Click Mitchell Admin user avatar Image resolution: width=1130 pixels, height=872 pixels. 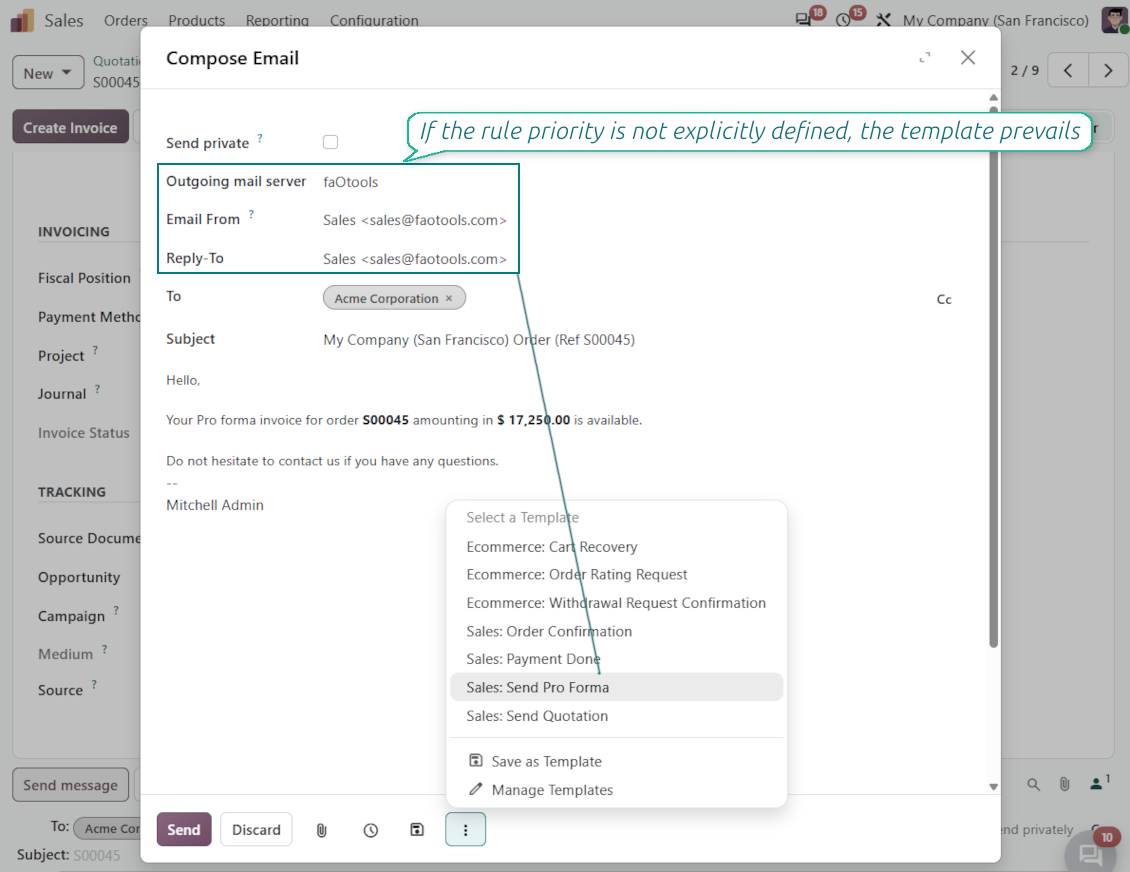1115,20
